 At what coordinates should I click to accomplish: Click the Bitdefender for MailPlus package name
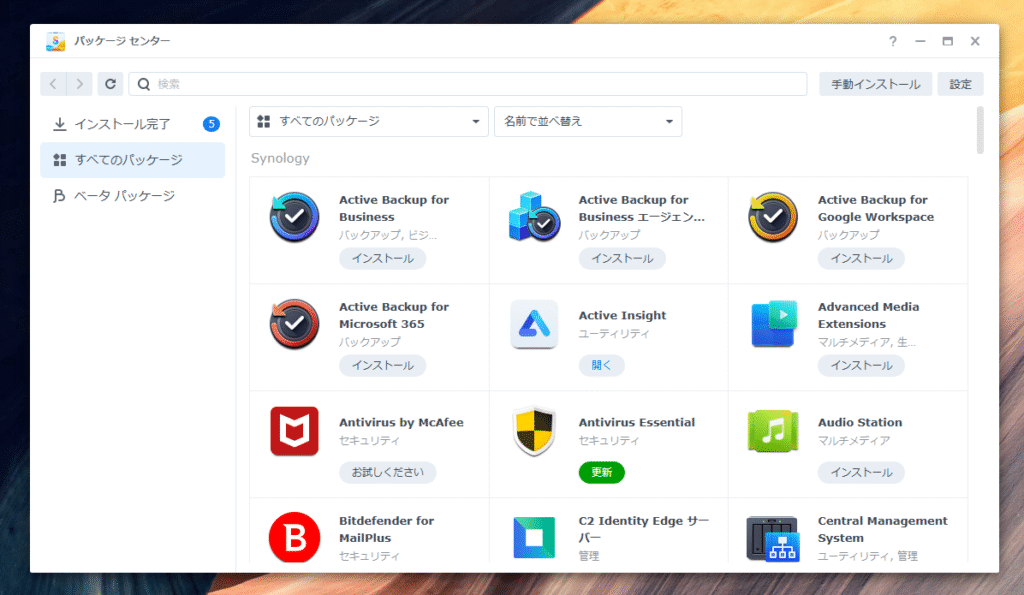point(387,530)
